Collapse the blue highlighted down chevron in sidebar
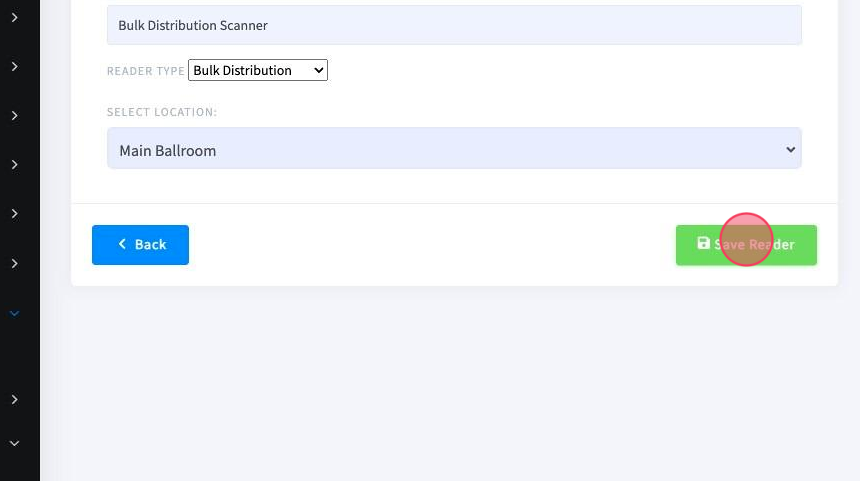Screen dimensions: 860x481 [15, 314]
